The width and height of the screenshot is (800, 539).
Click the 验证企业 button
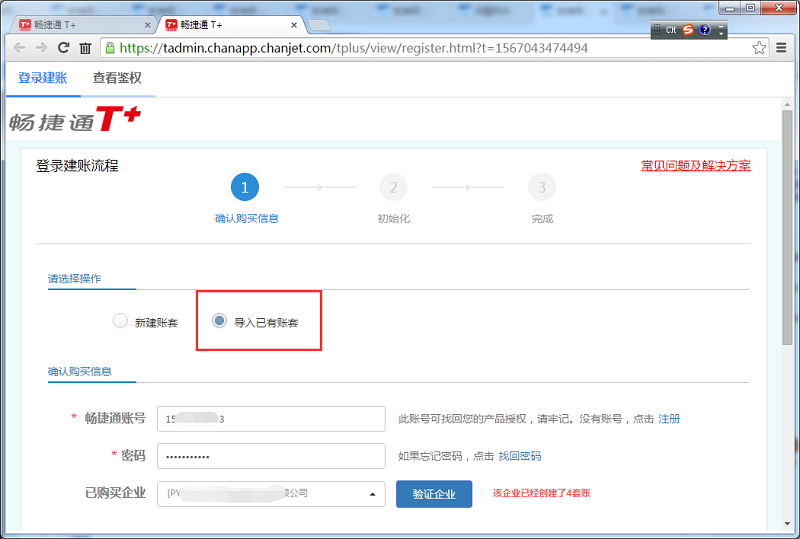coord(434,494)
